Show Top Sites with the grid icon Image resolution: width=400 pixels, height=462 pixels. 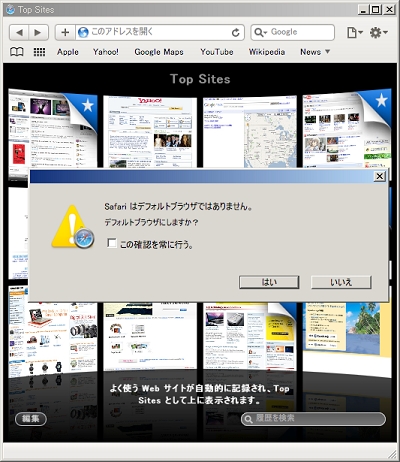pos(39,52)
